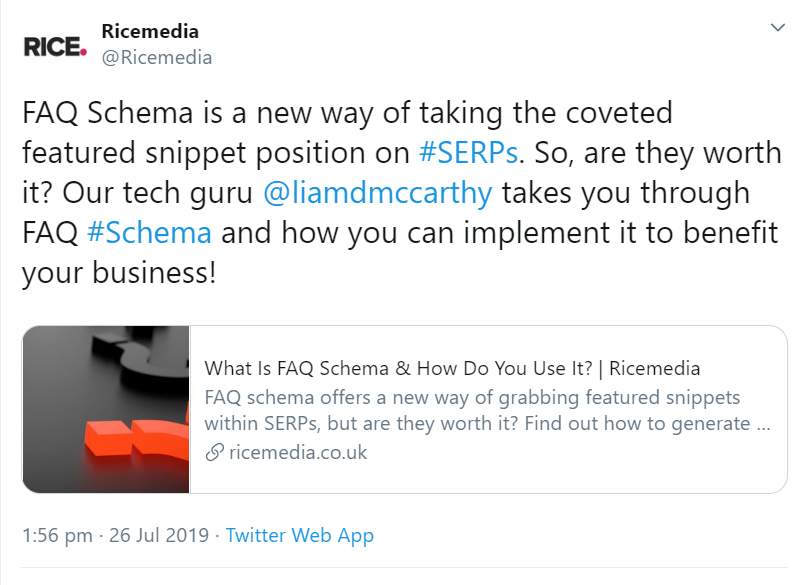Open the Twitter Web App source link
Image resolution: width=802 pixels, height=585 pixels.
point(300,535)
